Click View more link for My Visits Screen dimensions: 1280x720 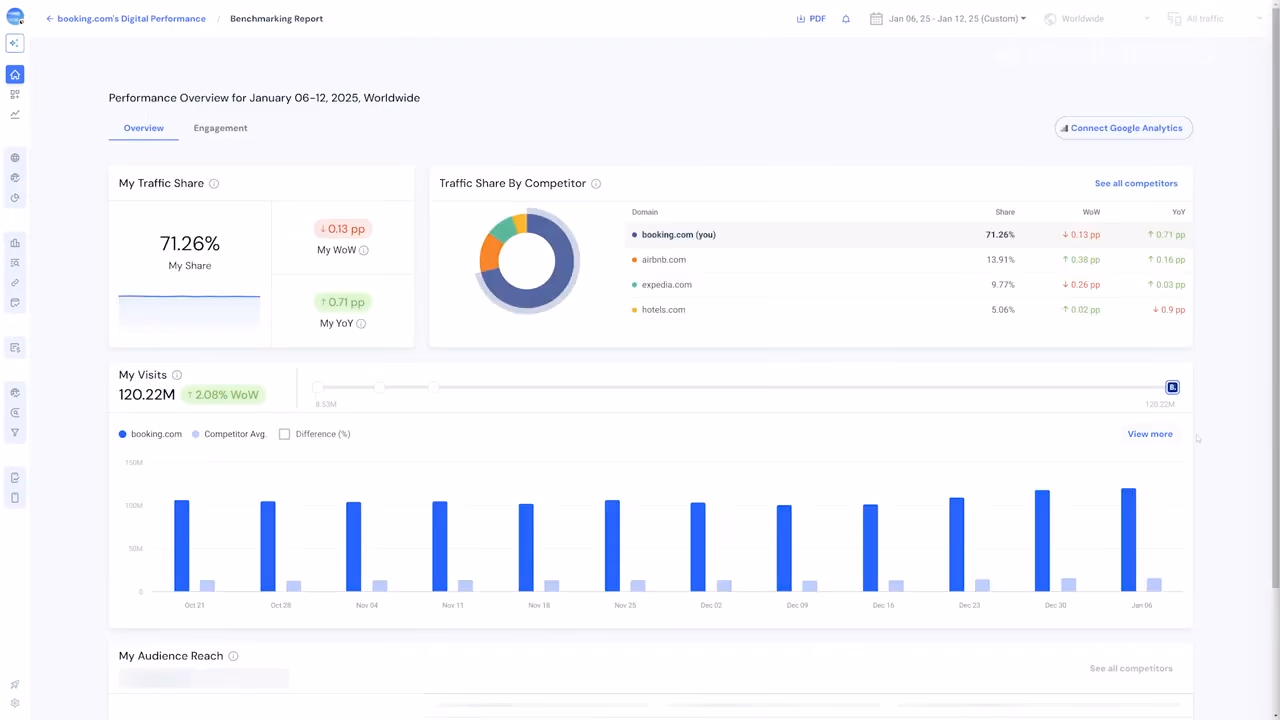pyautogui.click(x=1150, y=434)
